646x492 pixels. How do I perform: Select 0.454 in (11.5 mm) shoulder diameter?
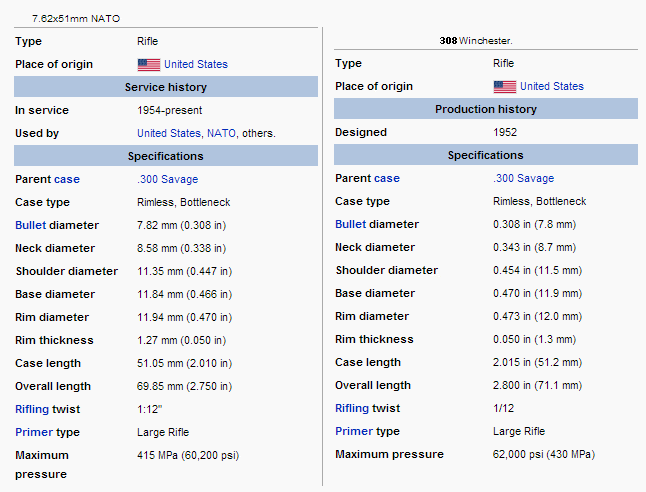538,270
